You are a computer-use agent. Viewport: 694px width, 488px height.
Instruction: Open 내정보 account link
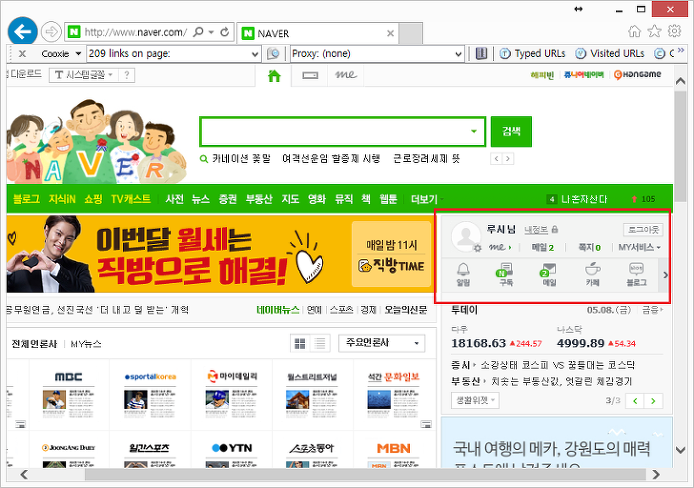pos(536,229)
